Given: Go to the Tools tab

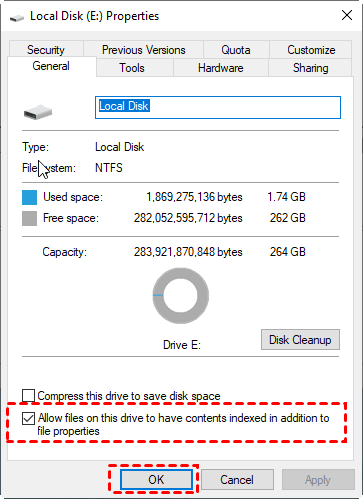Looking at the screenshot, I should 132,68.
